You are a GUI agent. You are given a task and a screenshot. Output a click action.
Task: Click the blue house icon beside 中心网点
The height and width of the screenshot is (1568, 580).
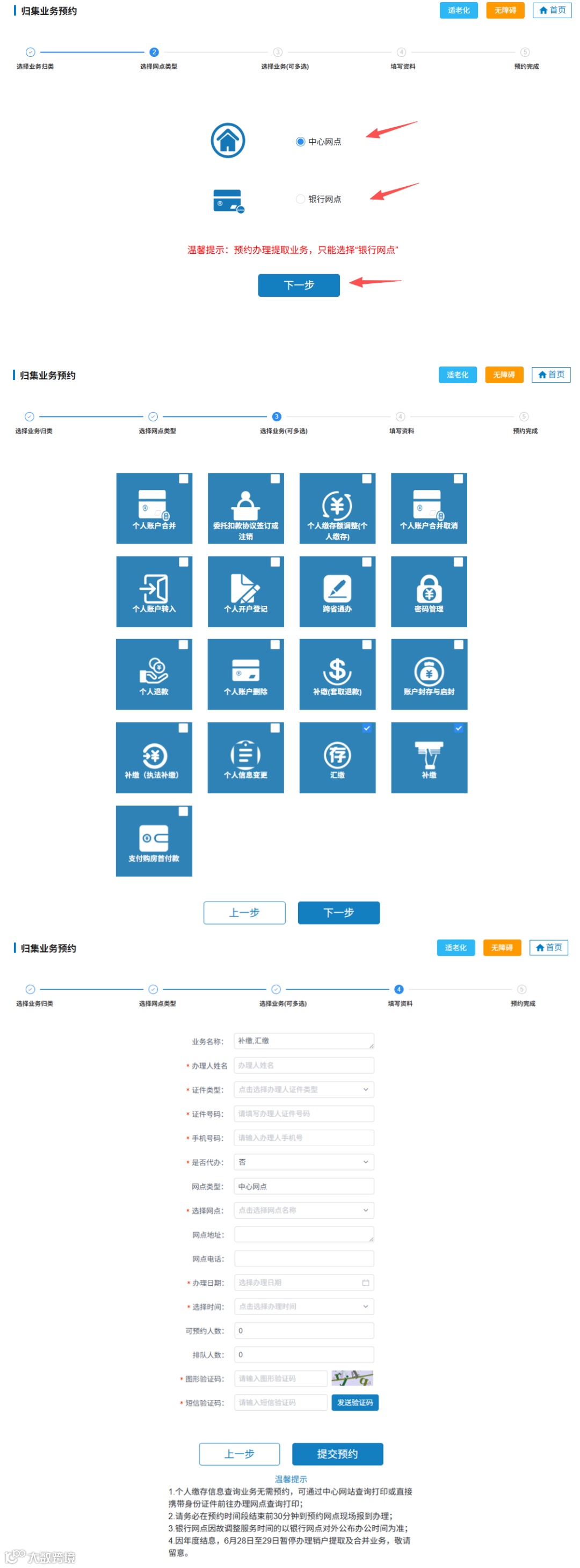[x=228, y=141]
